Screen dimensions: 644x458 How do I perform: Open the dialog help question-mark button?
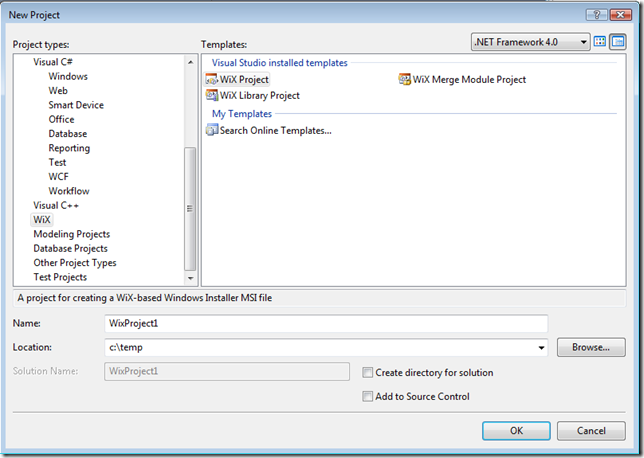pyautogui.click(x=597, y=15)
